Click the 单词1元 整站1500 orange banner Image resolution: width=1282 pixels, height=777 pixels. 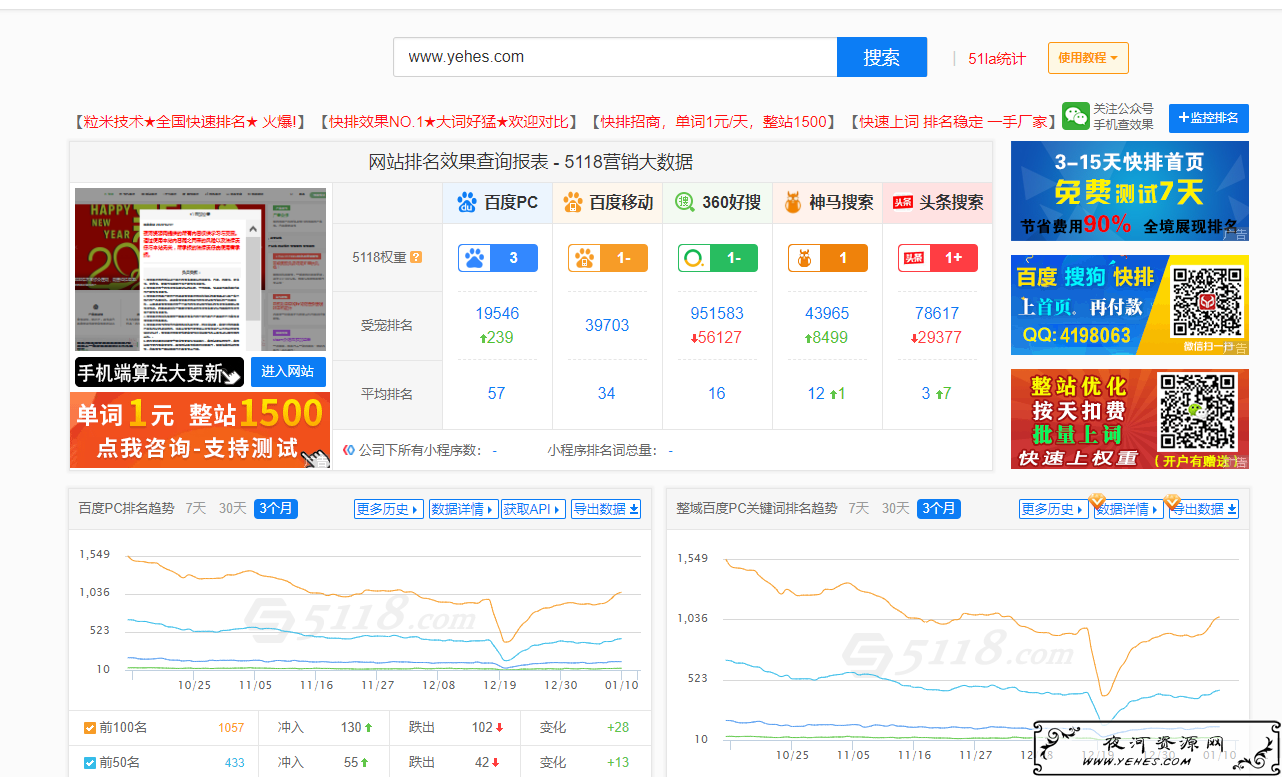(200, 430)
